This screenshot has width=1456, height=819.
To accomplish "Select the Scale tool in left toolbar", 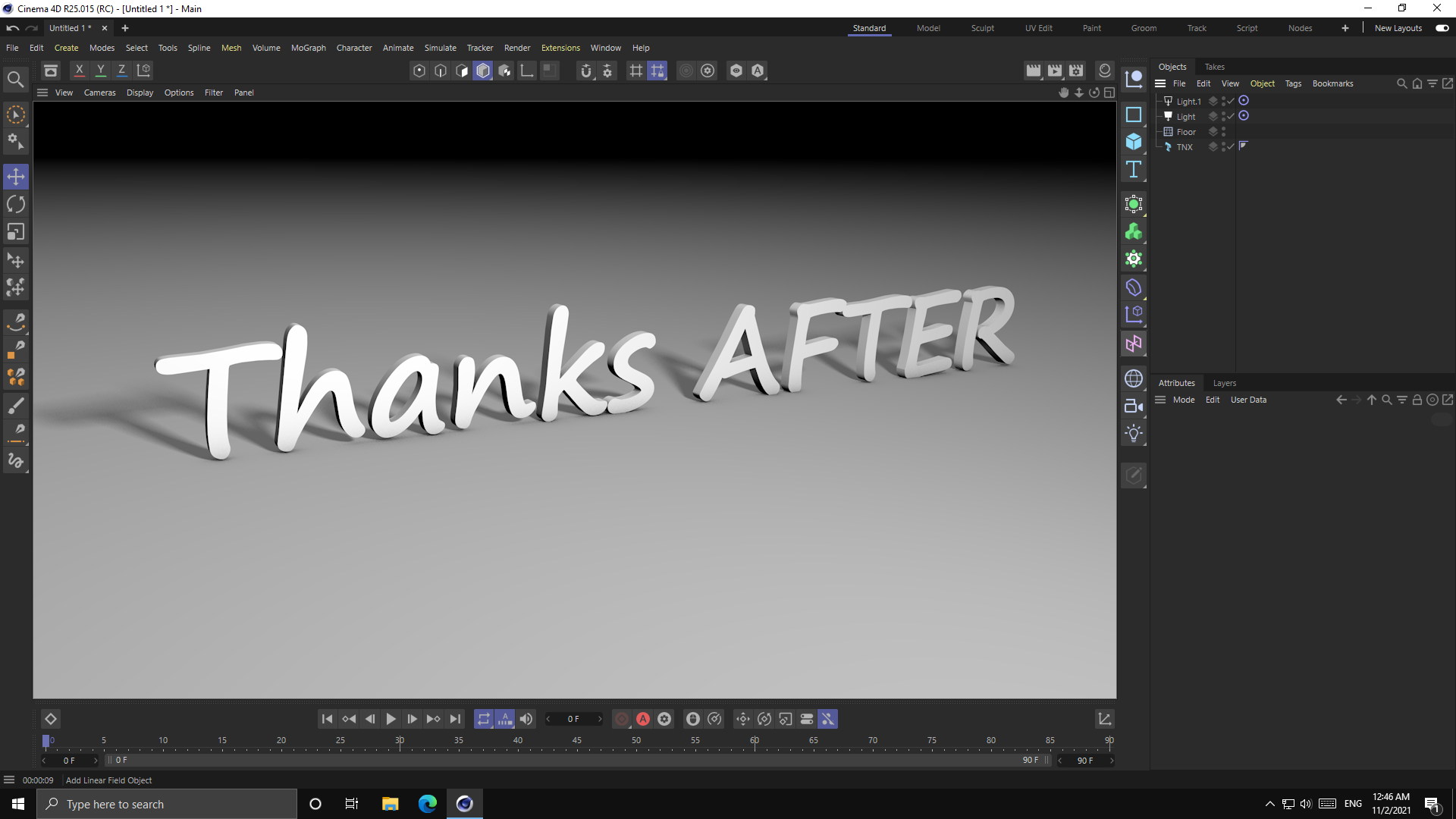I will tap(15, 232).
